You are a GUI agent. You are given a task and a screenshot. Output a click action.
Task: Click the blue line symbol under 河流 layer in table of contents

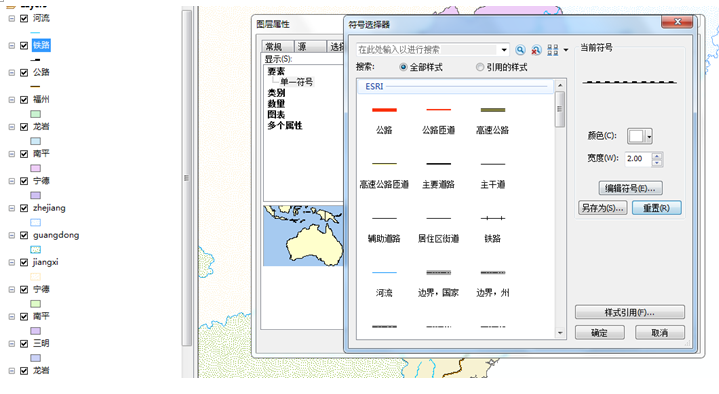[x=35, y=32]
